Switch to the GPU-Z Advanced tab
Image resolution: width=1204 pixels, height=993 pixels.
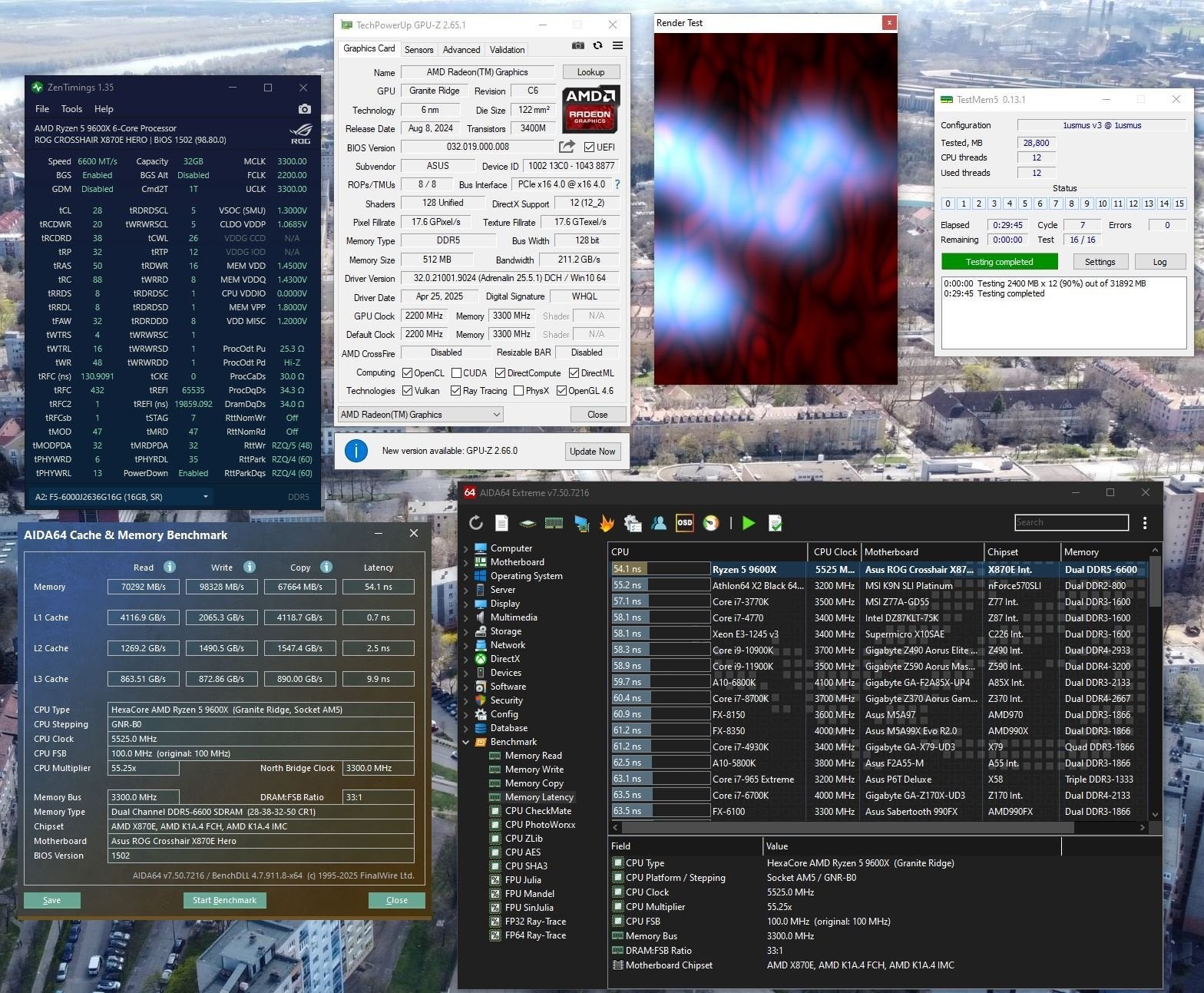pyautogui.click(x=461, y=50)
